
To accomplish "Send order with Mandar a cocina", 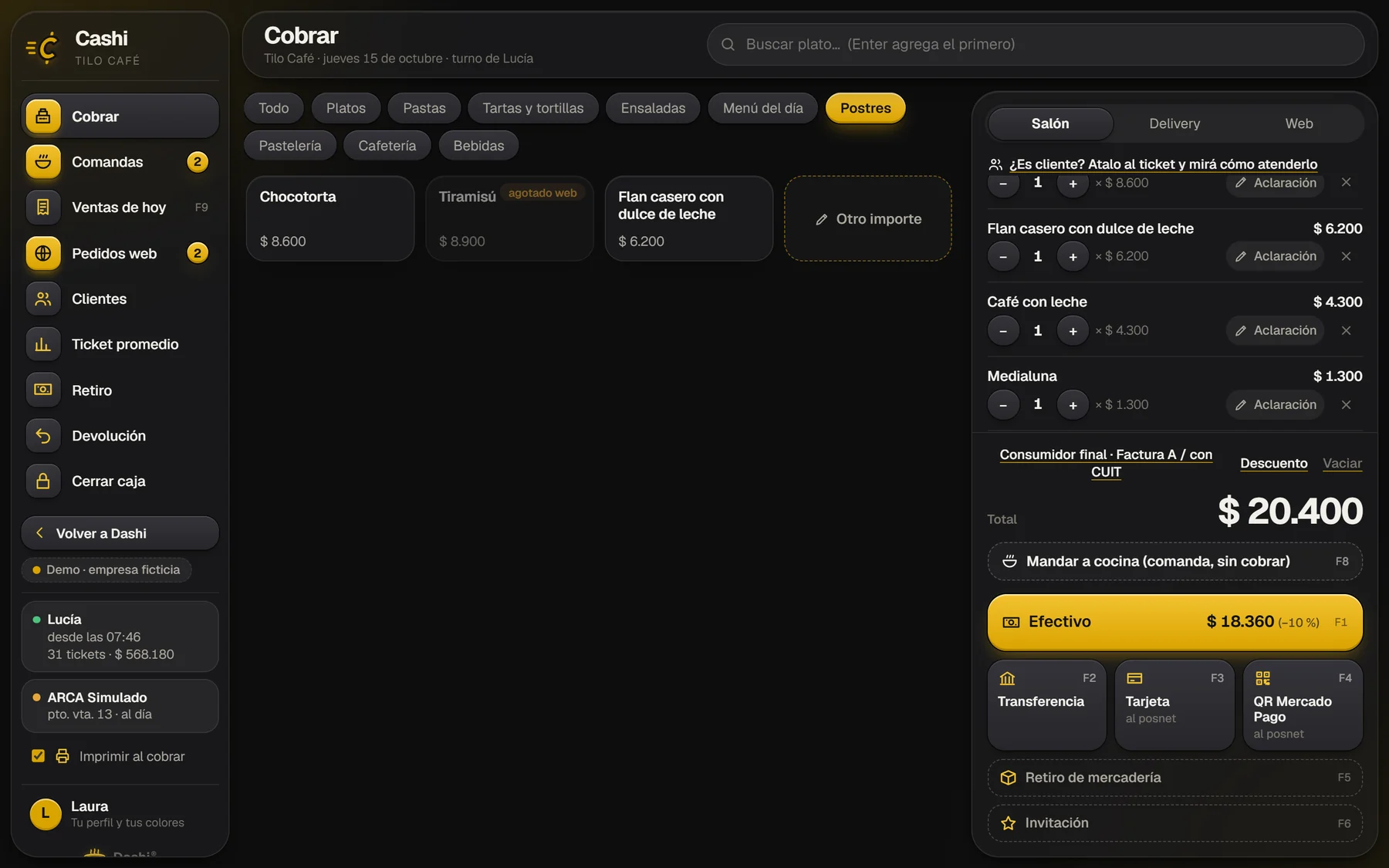I will [1174, 562].
